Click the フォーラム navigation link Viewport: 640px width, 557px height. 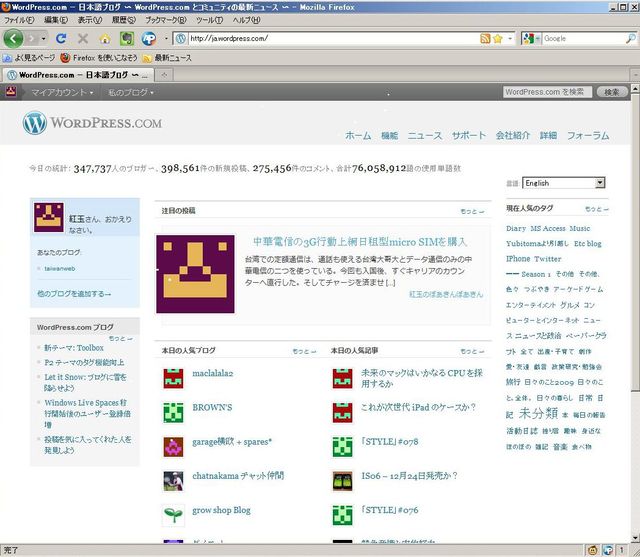pyautogui.click(x=588, y=135)
